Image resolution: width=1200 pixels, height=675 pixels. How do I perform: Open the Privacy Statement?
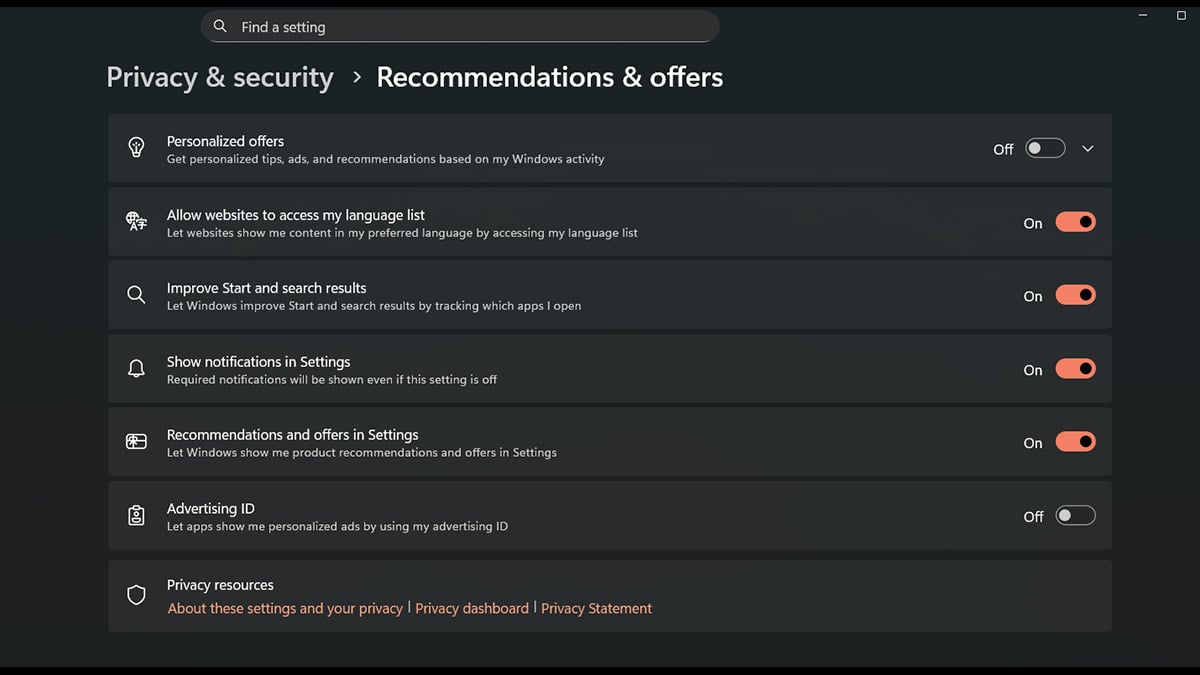point(596,607)
